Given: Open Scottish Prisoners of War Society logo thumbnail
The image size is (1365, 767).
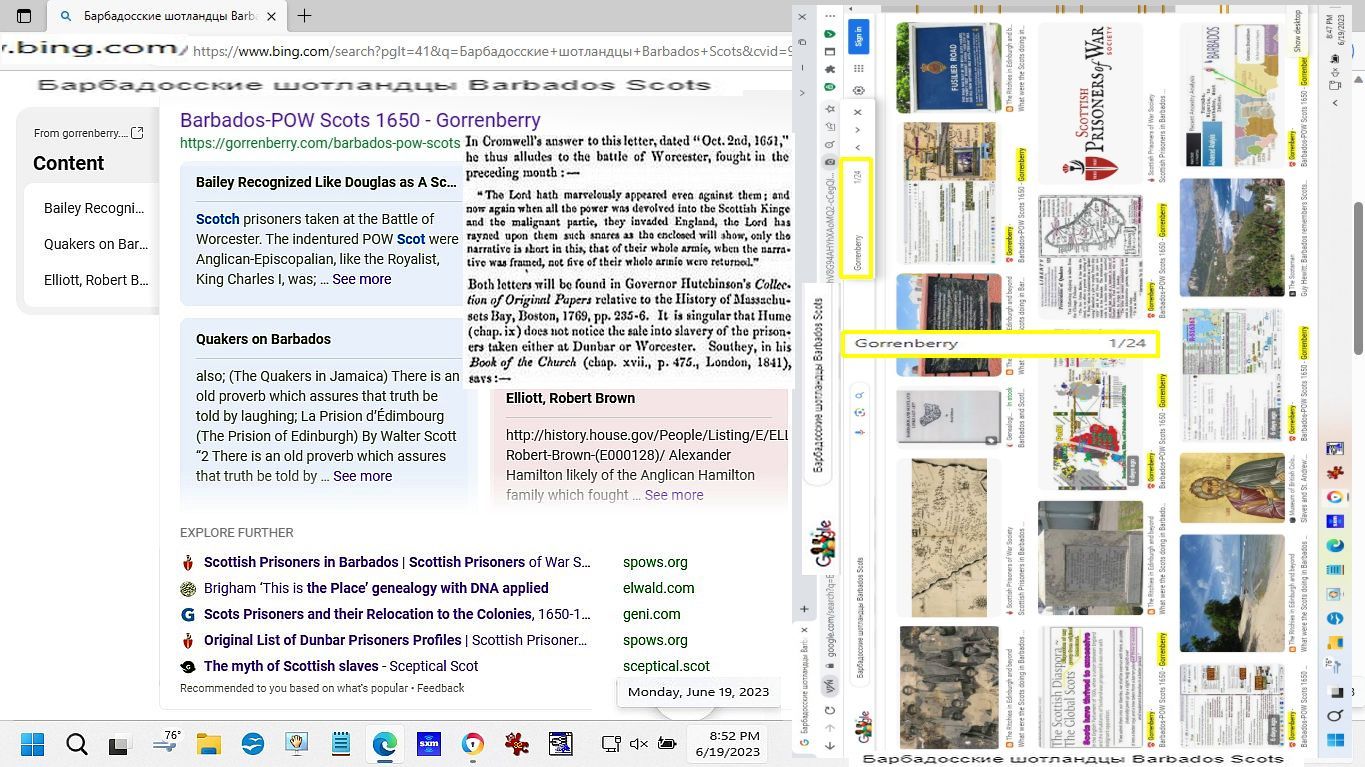Looking at the screenshot, I should pos(1091,103).
